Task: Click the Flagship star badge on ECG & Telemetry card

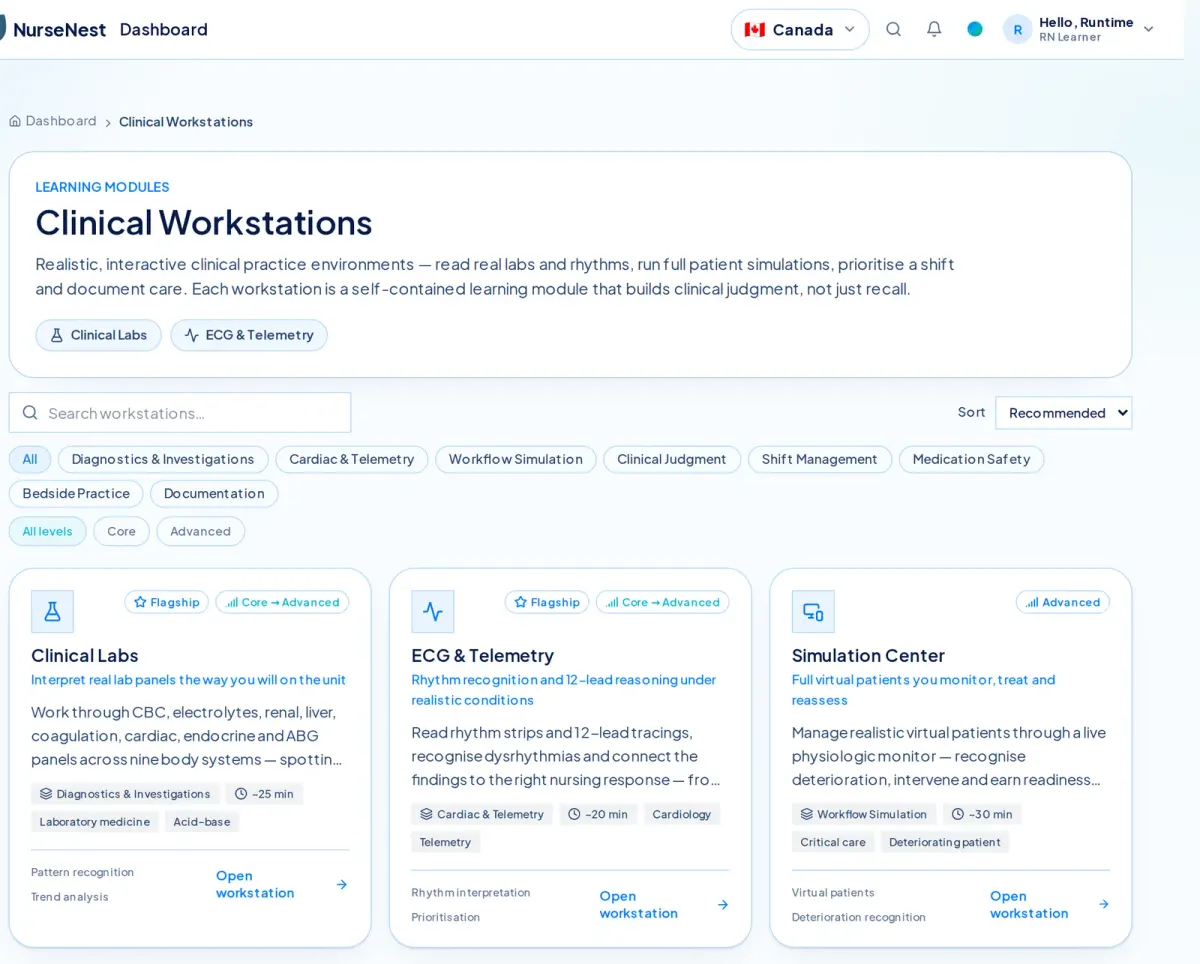Action: coord(547,602)
